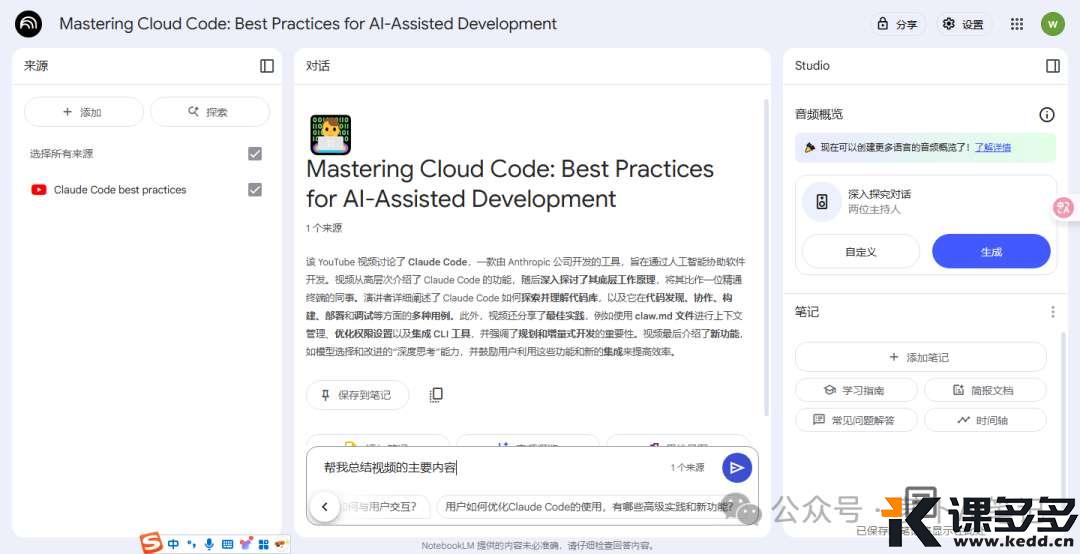Image resolution: width=1080 pixels, height=554 pixels.
Task: Open the Google apps grid icon
Action: point(1017,24)
